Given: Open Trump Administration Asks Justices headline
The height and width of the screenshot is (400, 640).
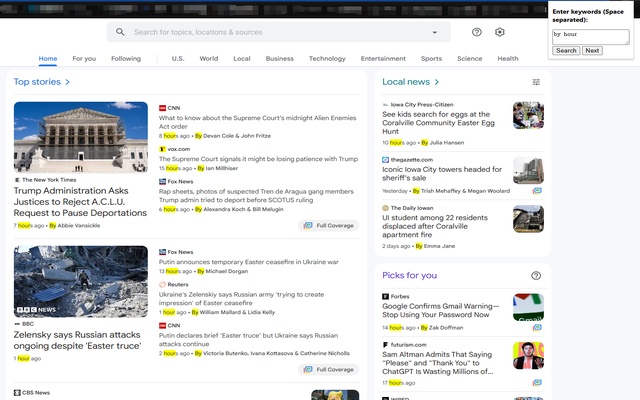Looking at the screenshot, I should [x=80, y=202].
